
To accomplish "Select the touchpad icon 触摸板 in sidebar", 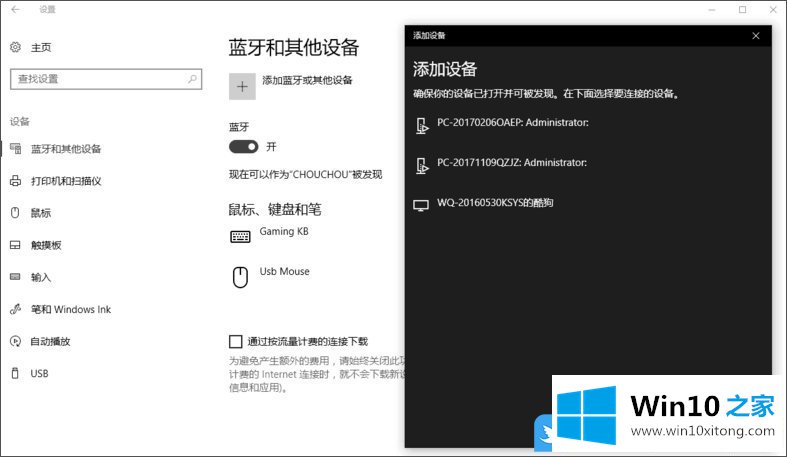I will [x=15, y=245].
